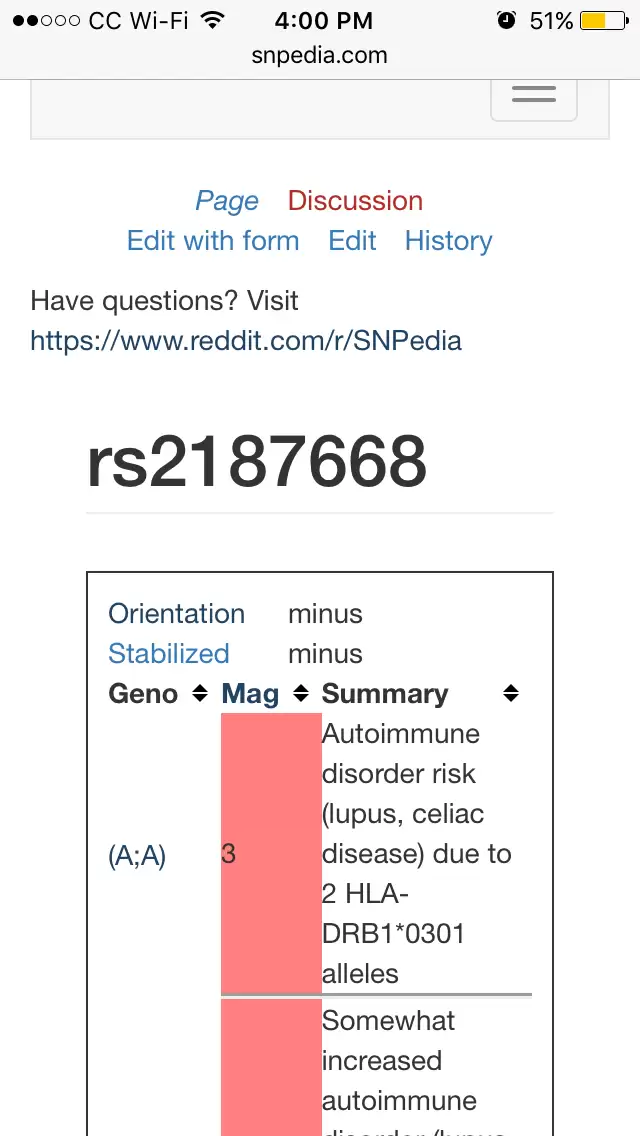Open the Discussion tab
640x1136 pixels.
355,201
